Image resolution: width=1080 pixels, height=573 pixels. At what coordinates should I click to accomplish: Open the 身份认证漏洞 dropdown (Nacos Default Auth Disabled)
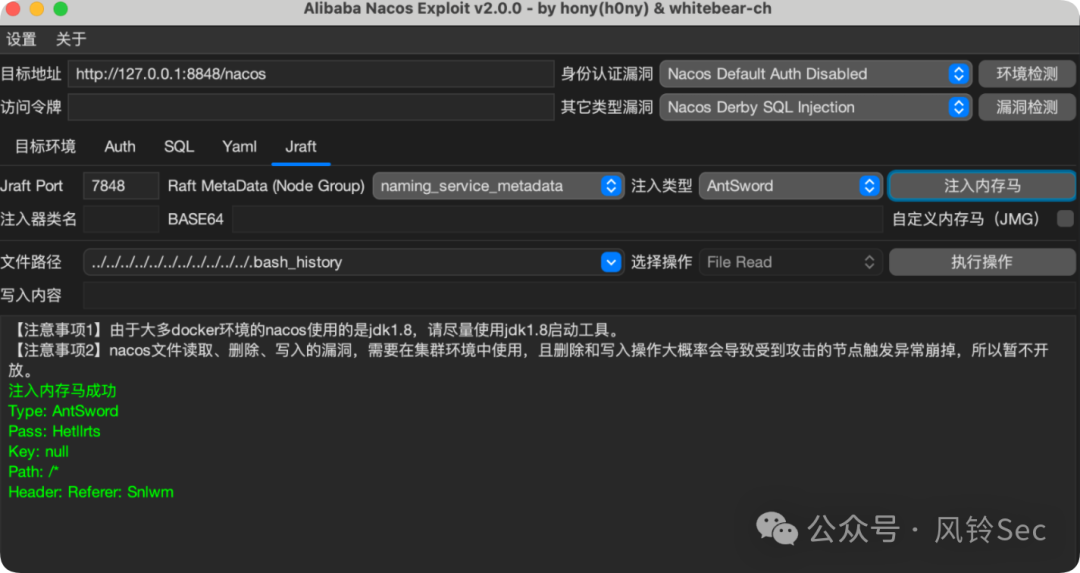tap(816, 74)
